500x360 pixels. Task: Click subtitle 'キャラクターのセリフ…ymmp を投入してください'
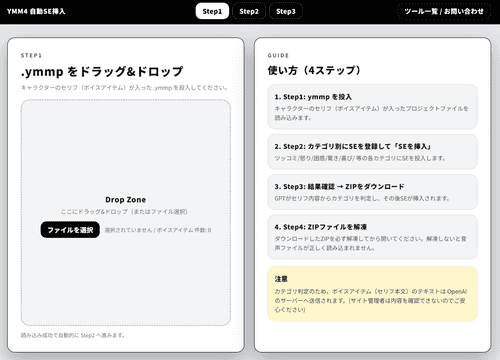(x=124, y=88)
